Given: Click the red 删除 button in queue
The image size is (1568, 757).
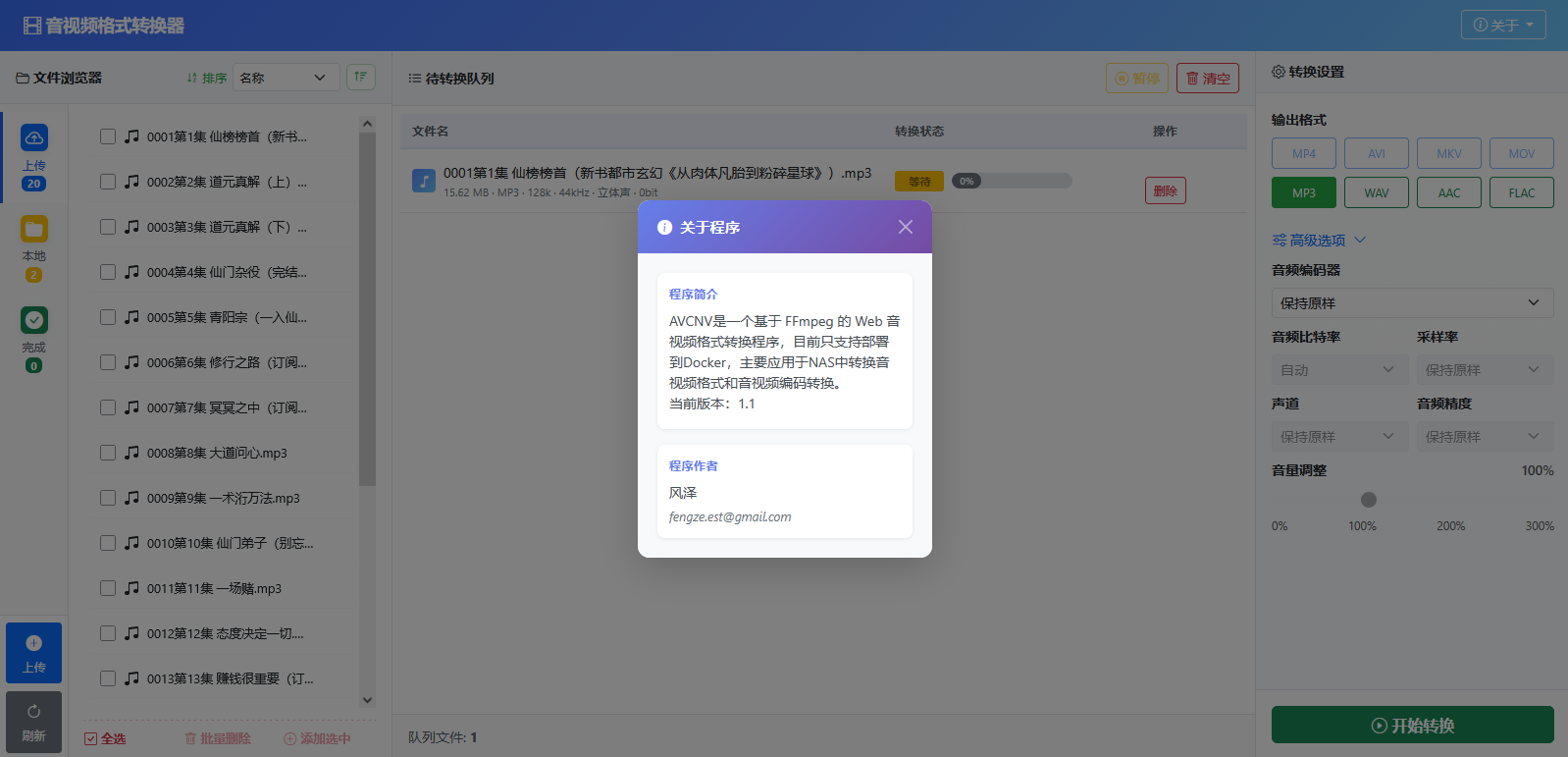Looking at the screenshot, I should tap(1165, 190).
